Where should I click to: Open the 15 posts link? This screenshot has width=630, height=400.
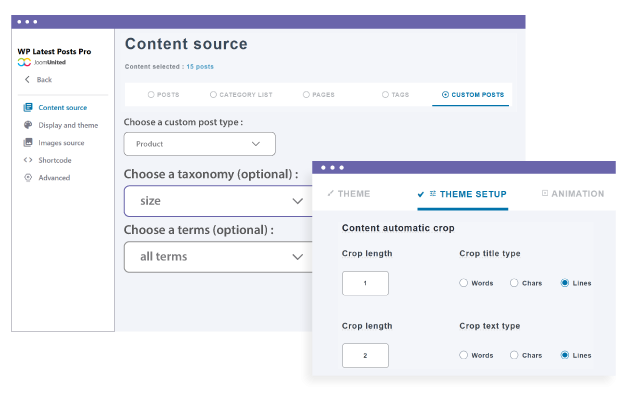point(199,67)
